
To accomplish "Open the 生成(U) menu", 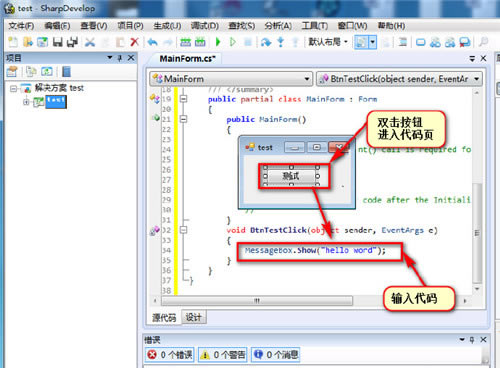I will pos(167,26).
